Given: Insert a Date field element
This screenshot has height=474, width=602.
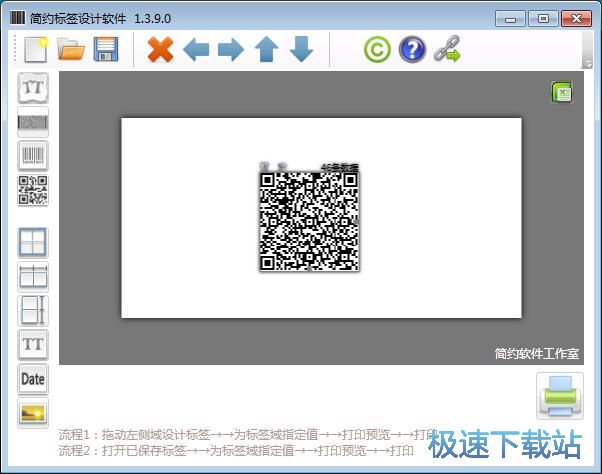Looking at the screenshot, I should (x=33, y=378).
